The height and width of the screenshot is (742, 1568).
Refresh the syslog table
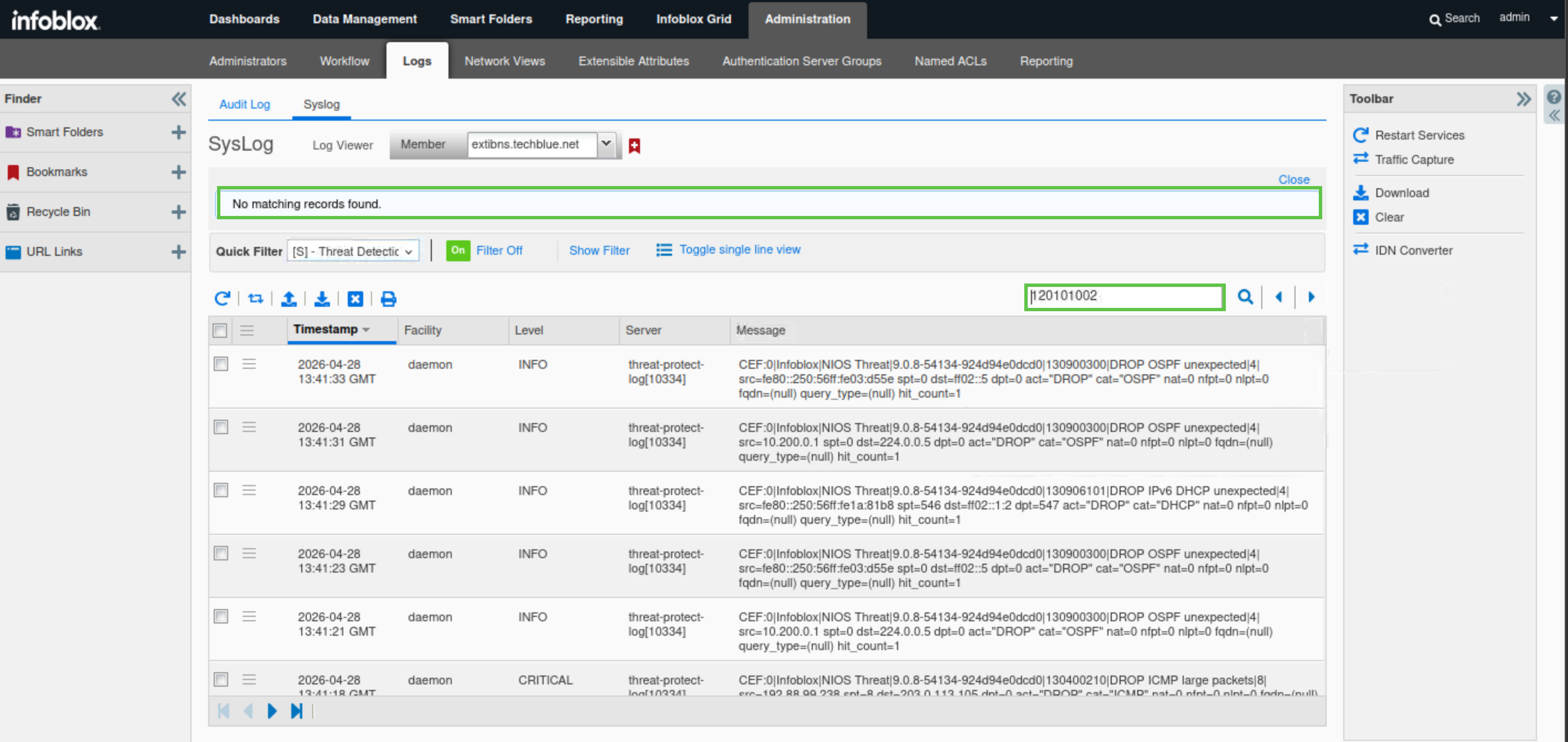(222, 298)
